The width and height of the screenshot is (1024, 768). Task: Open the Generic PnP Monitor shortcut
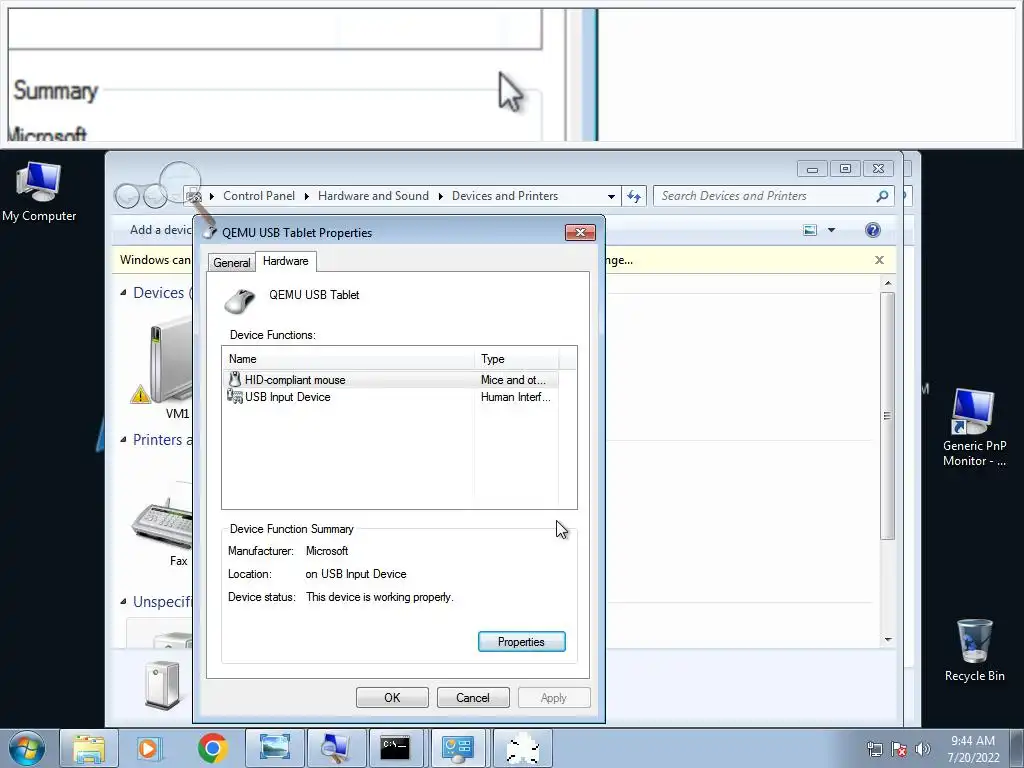point(974,428)
